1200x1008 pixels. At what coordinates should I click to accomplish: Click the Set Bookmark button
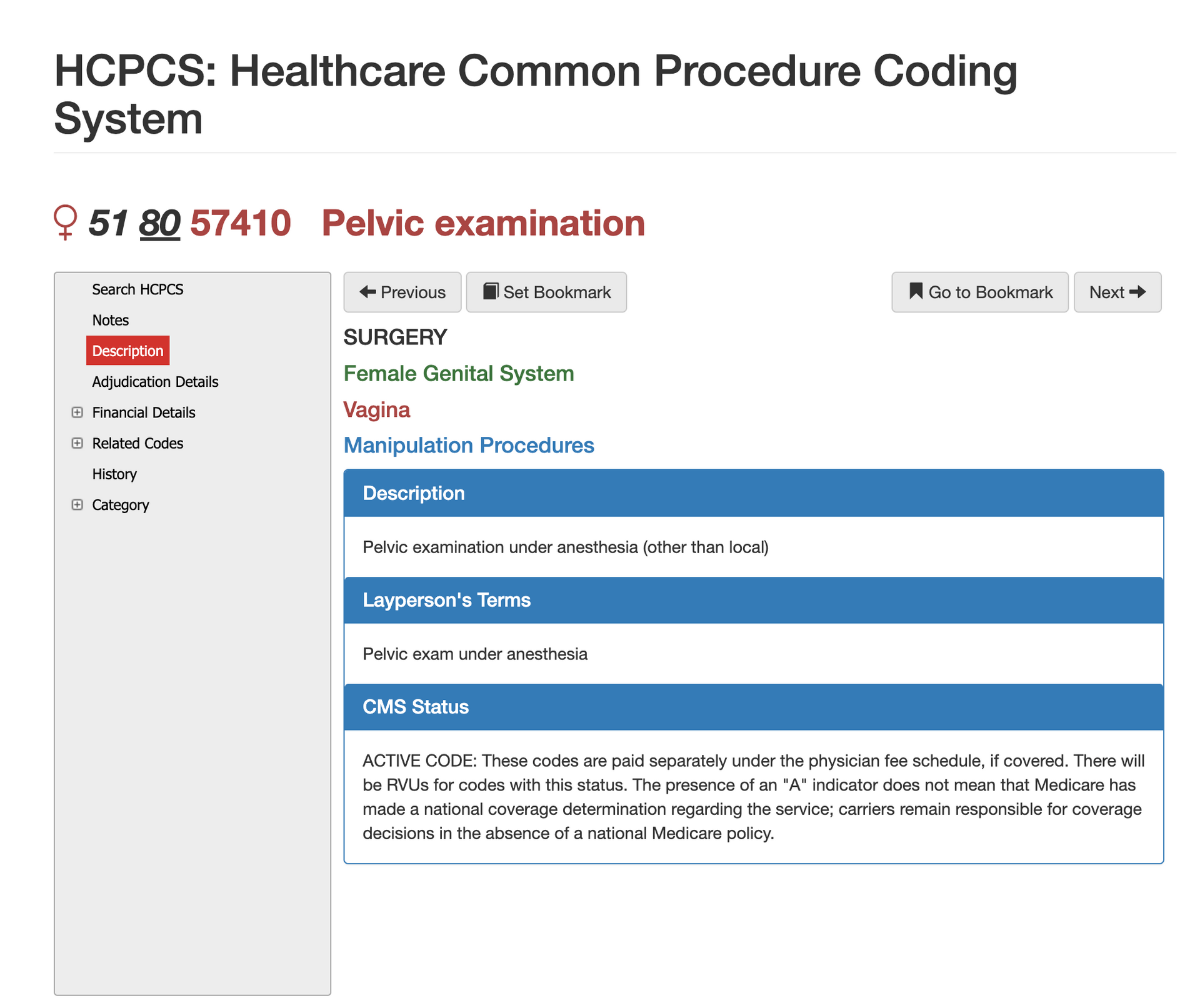pyautogui.click(x=547, y=292)
